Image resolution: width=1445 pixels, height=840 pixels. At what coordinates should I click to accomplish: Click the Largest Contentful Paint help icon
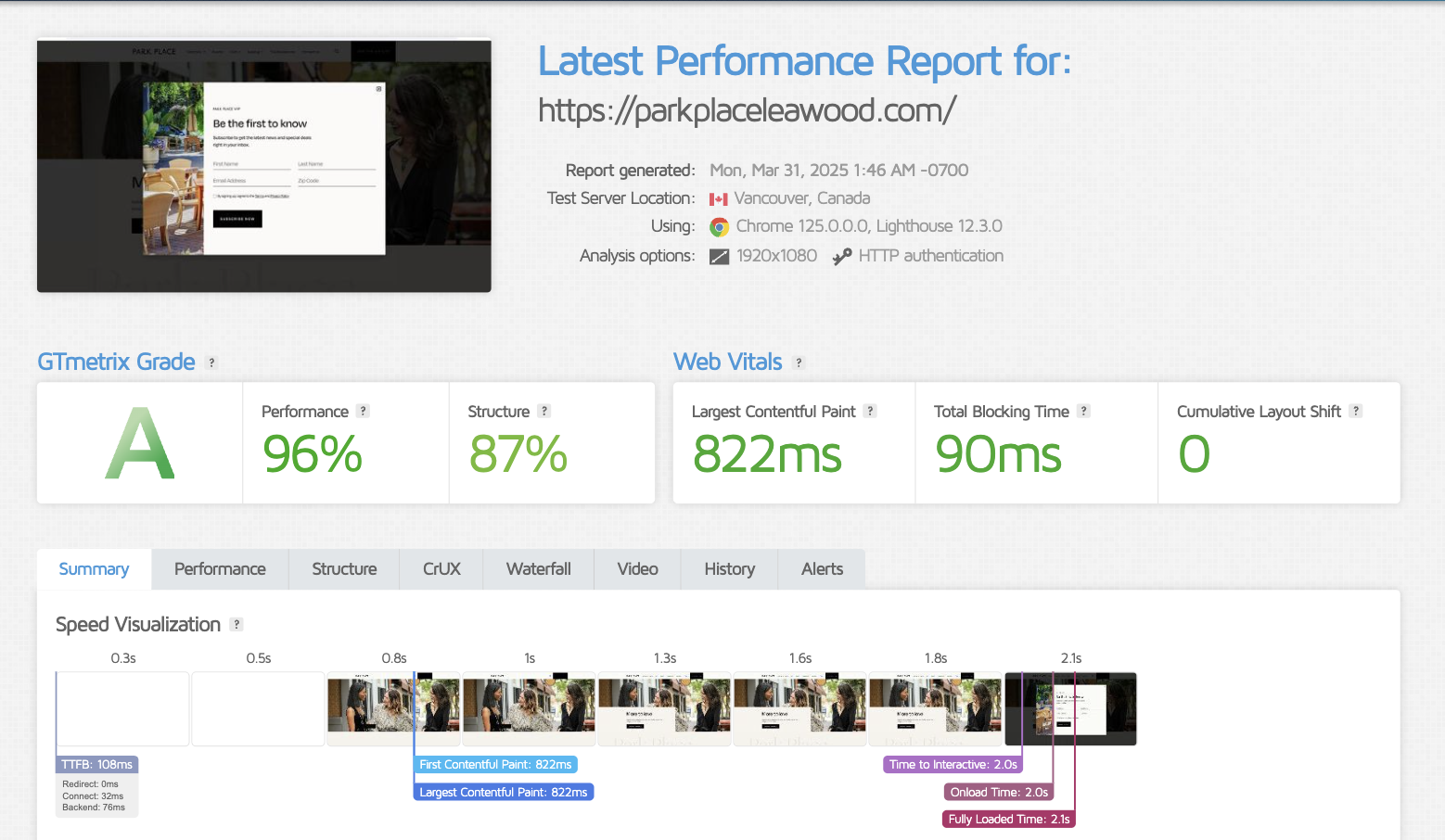[870, 411]
